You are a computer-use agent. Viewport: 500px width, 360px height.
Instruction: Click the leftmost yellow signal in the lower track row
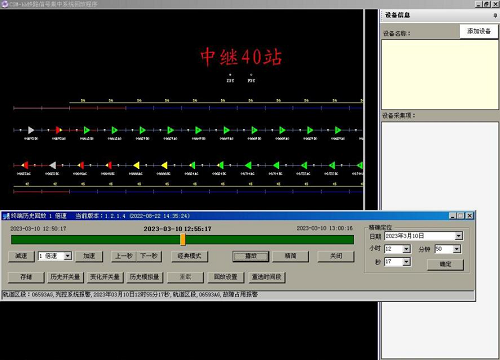pyautogui.click(x=136, y=165)
